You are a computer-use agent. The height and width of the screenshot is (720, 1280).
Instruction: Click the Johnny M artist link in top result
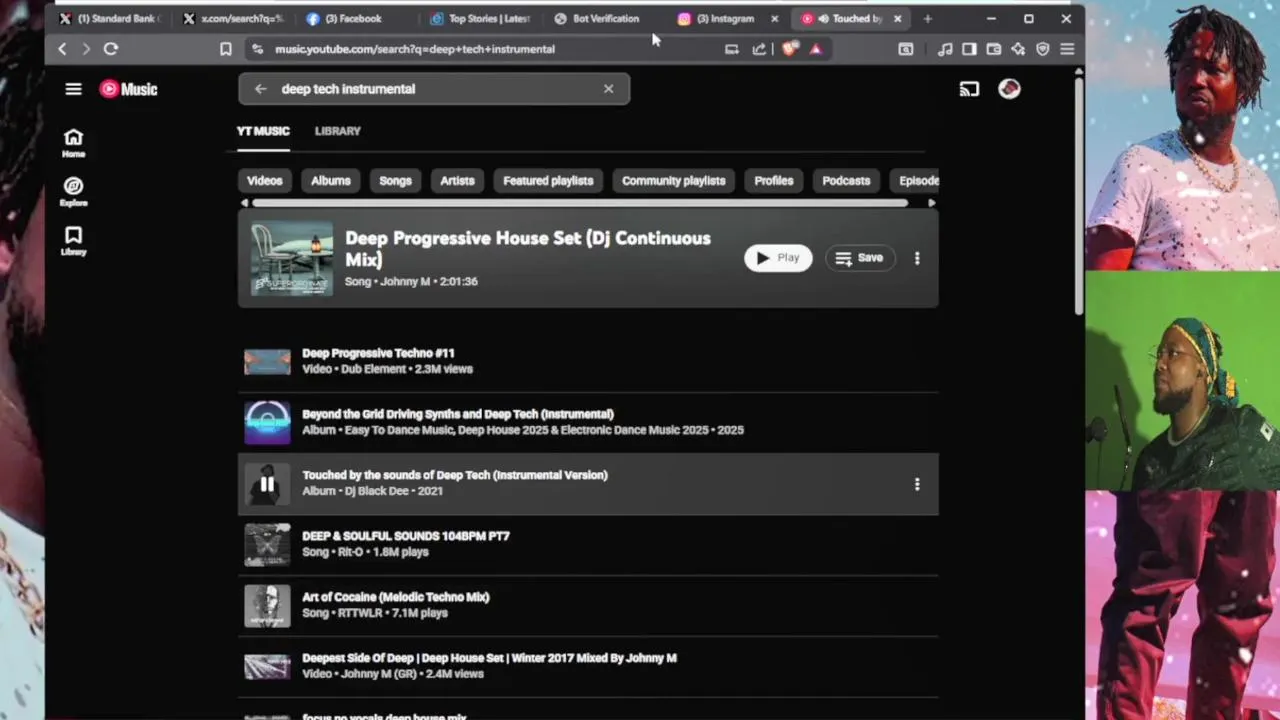point(405,281)
